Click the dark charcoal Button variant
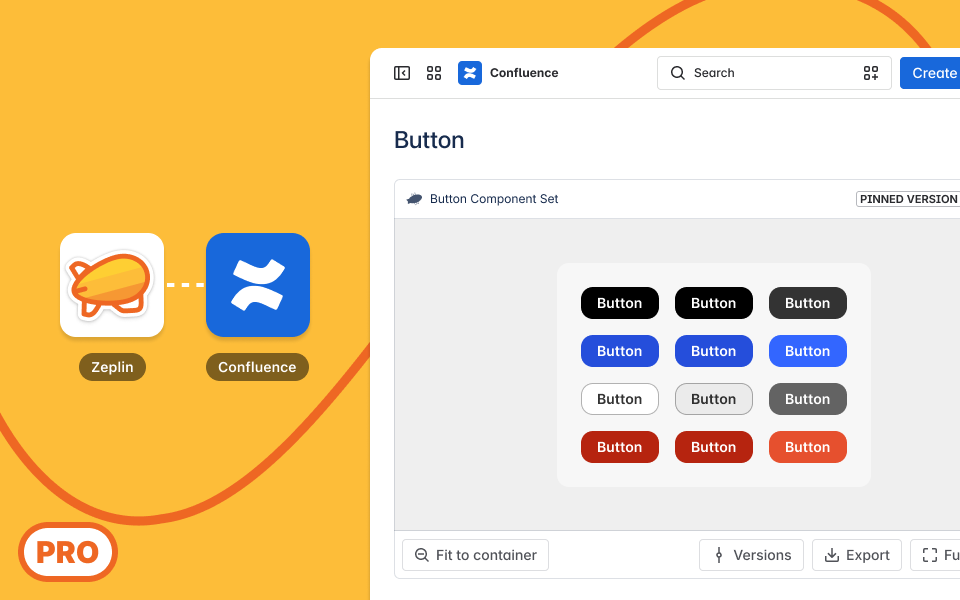The width and height of the screenshot is (960, 600). (x=808, y=303)
